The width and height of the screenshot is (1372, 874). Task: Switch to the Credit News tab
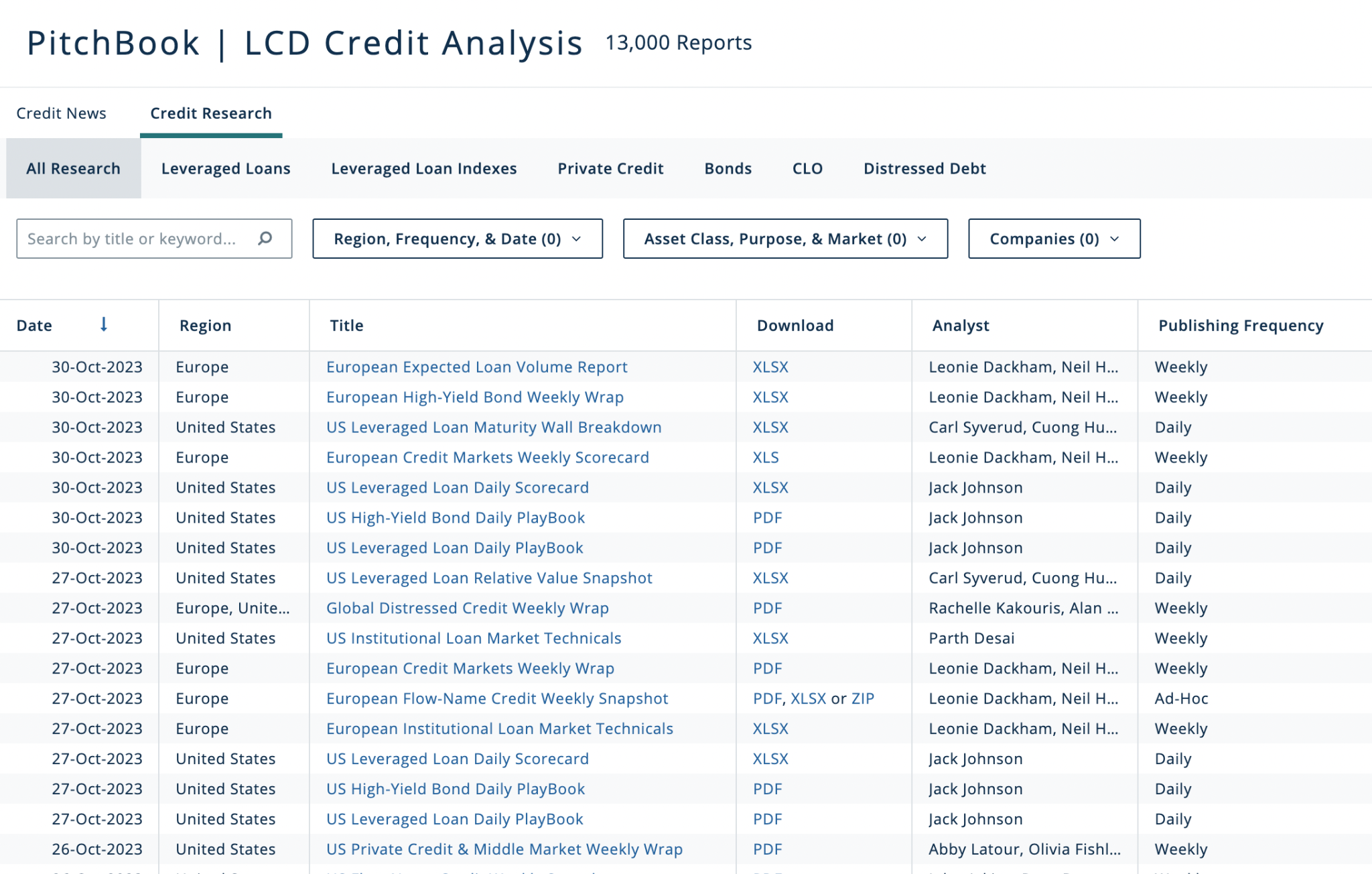click(x=62, y=113)
